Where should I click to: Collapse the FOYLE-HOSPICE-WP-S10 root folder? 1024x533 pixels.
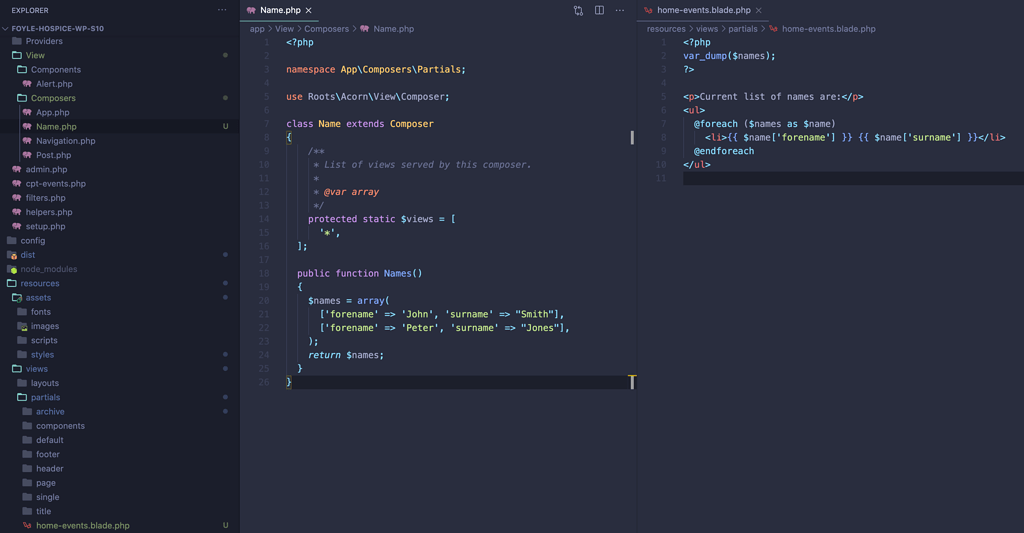(6, 28)
